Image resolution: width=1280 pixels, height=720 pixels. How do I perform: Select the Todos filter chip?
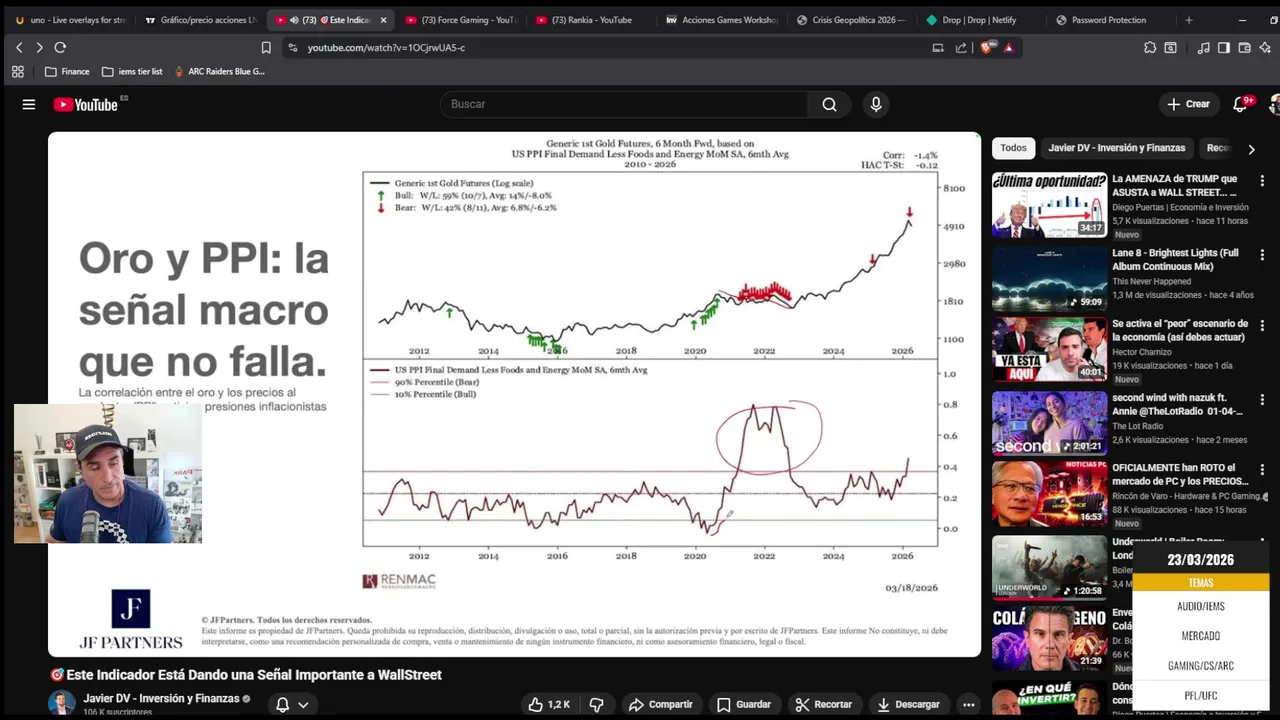point(1013,148)
